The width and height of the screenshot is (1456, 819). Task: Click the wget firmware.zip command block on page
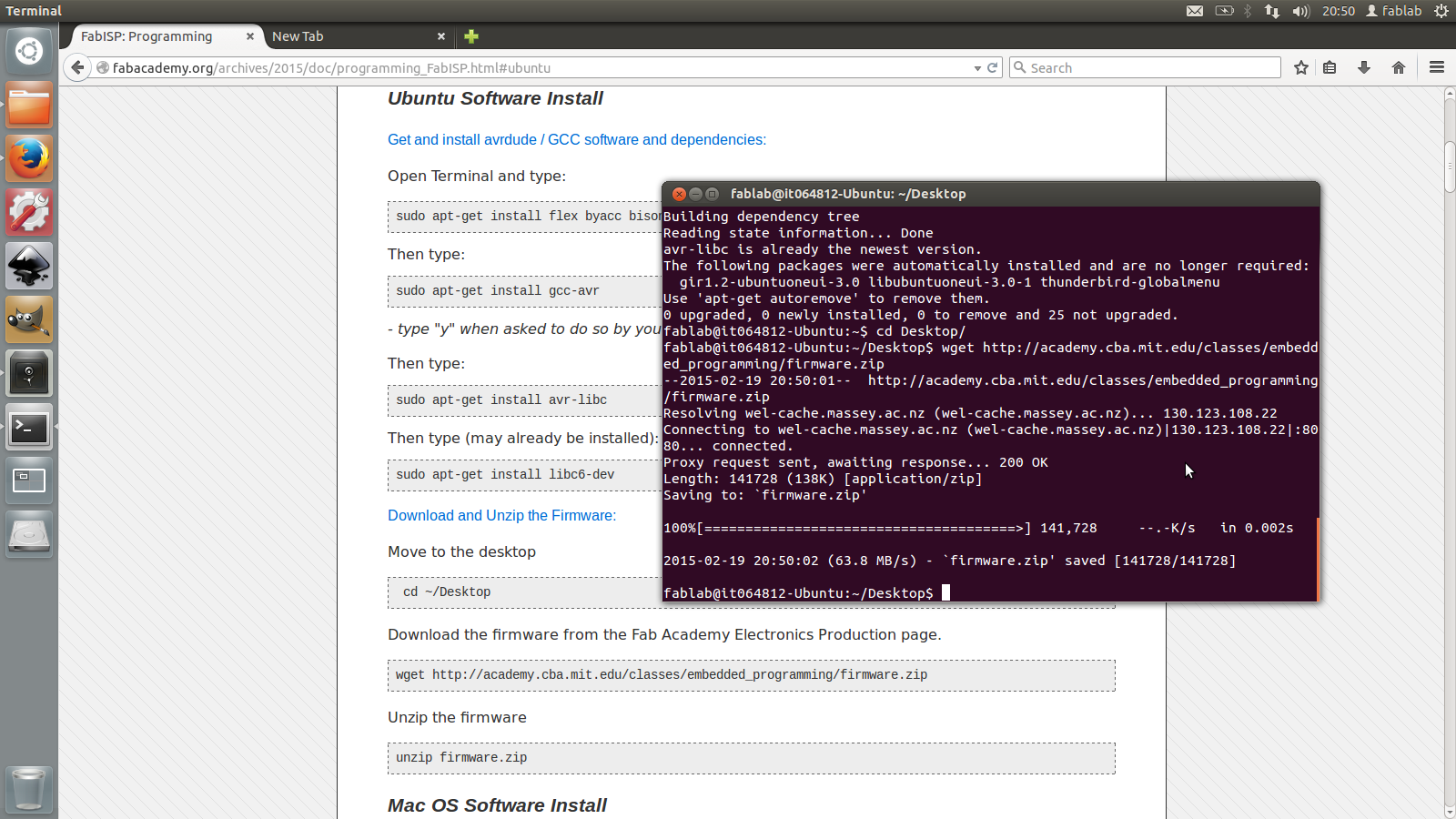coord(752,675)
